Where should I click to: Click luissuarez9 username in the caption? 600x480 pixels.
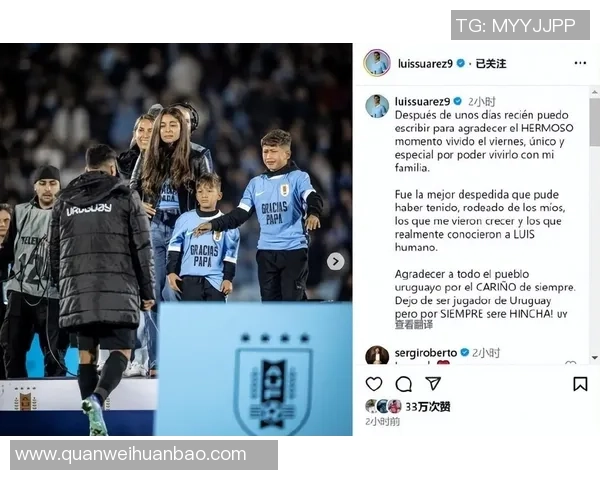tap(422, 101)
